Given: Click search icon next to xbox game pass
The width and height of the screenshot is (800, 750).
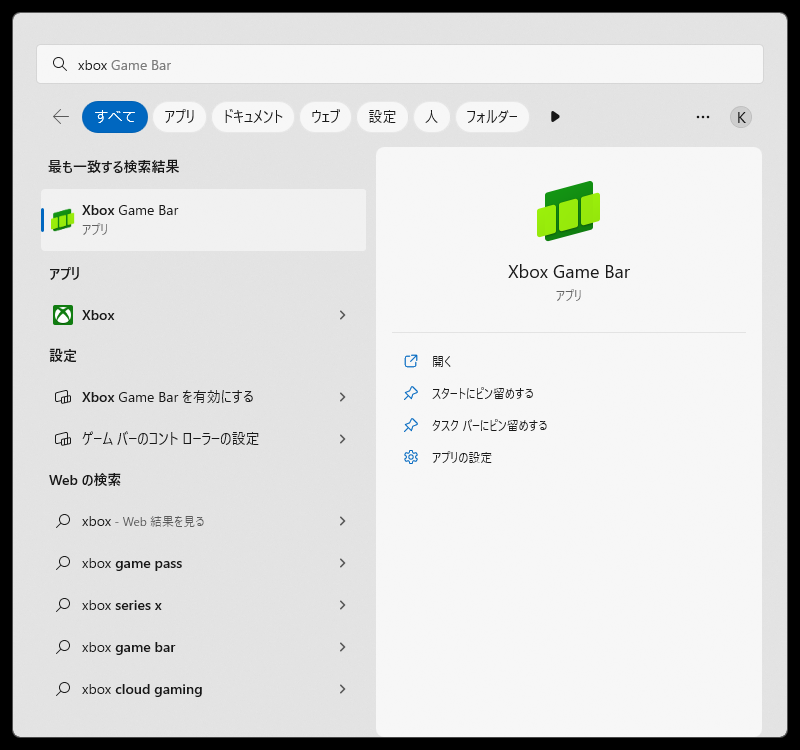Looking at the screenshot, I should click(63, 563).
